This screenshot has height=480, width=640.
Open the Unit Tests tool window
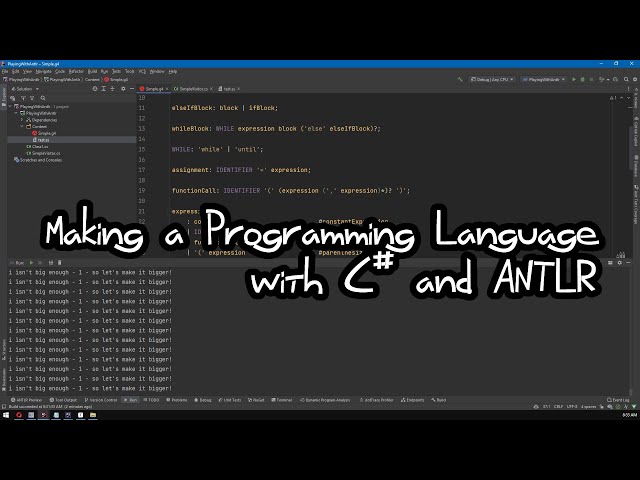[x=230, y=400]
